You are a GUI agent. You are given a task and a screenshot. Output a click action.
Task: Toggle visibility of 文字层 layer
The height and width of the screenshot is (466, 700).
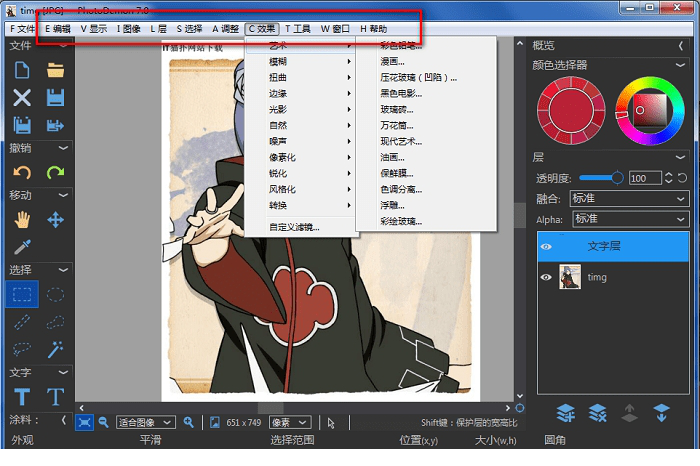(x=546, y=246)
